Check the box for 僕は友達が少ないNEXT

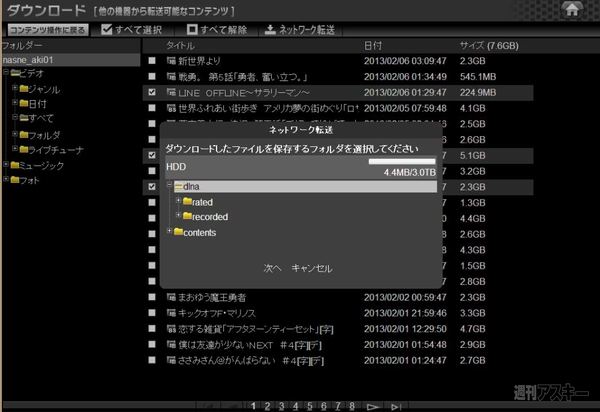152,344
